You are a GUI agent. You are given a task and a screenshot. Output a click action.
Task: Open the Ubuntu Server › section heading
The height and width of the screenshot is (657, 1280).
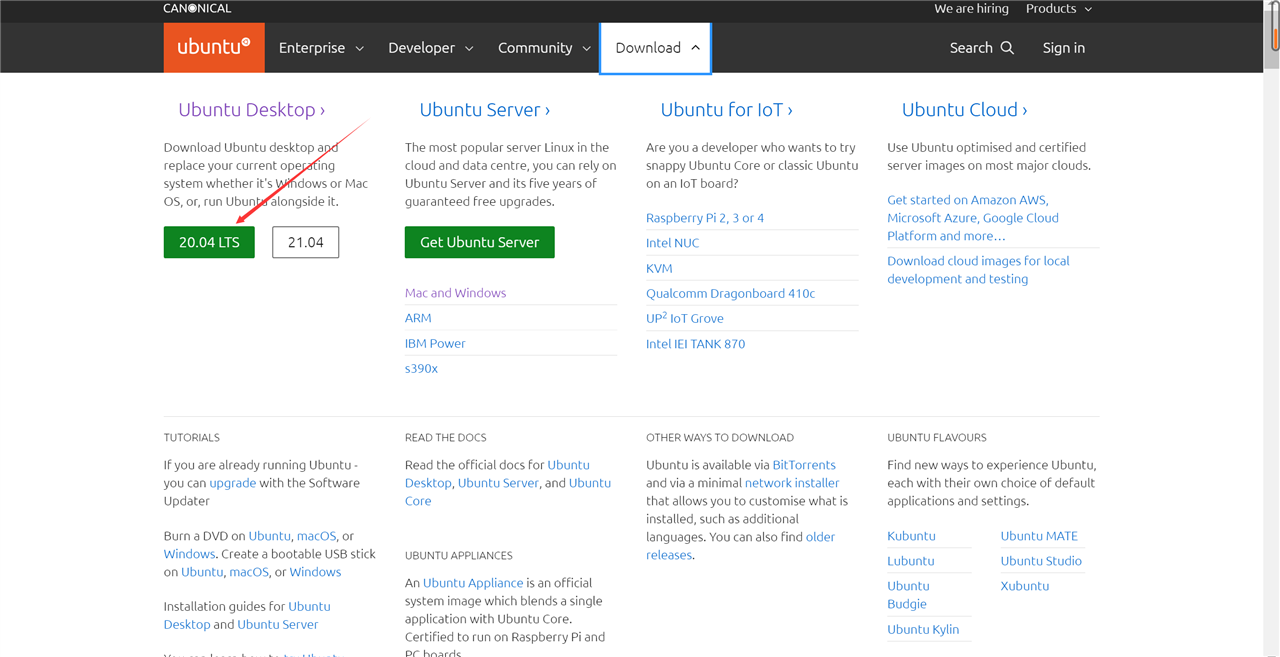pos(485,110)
